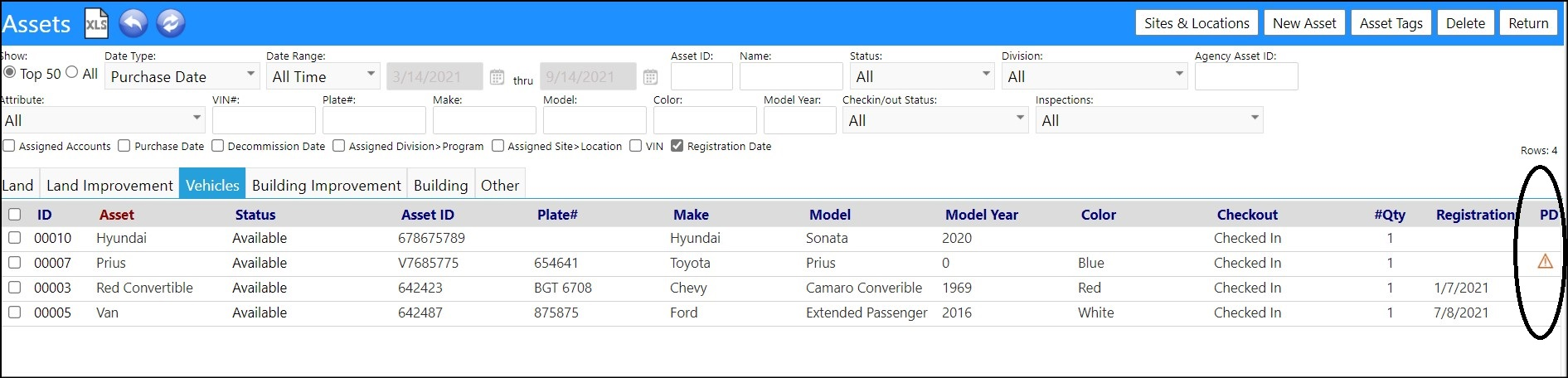1568x378 pixels.
Task: Check the row checkbox for asset 00005
Action: click(x=14, y=313)
